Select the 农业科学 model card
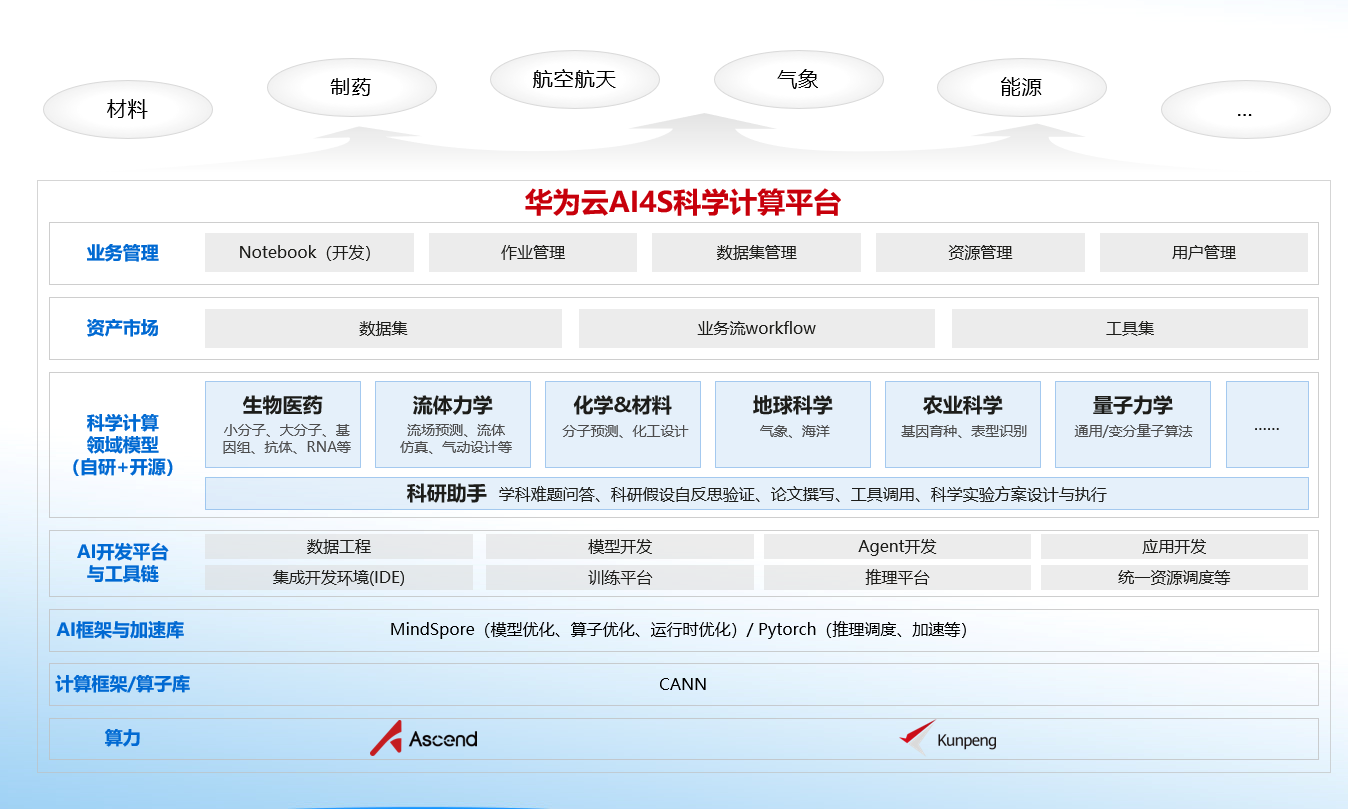The width and height of the screenshot is (1348, 809). (x=963, y=424)
